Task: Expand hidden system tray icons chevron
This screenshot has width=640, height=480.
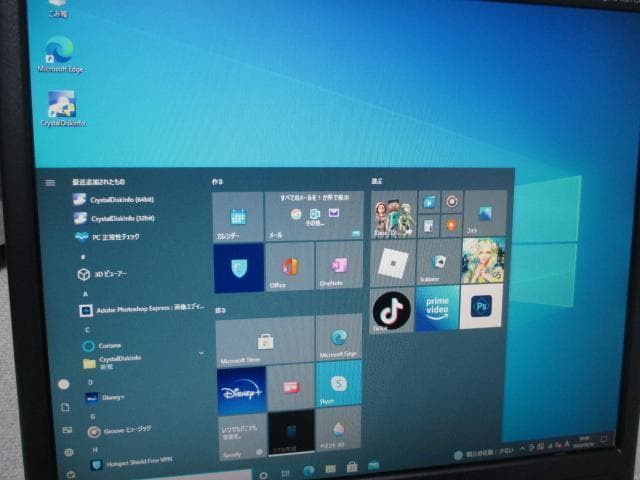Action: pos(522,449)
